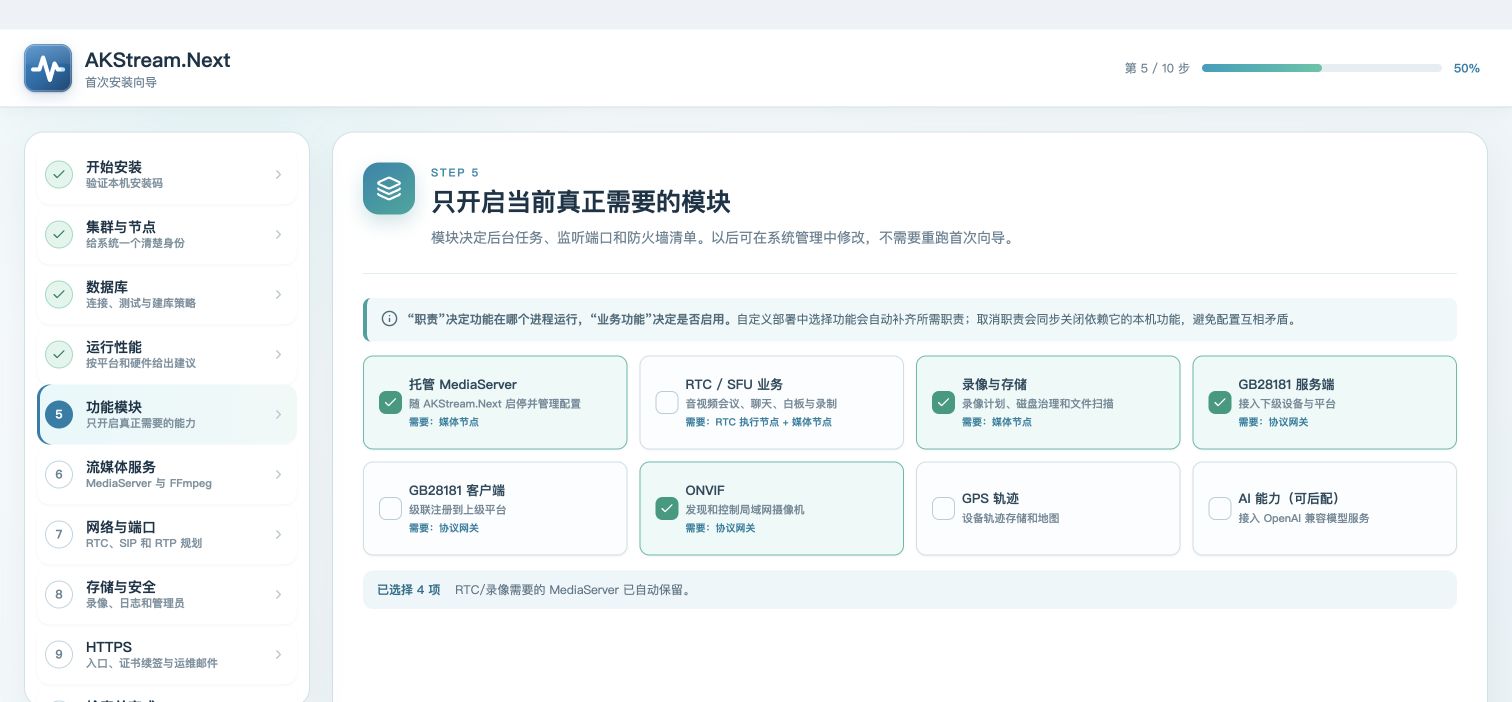This screenshot has height=702, width=1512.
Task: Enable the GB28181 客户端 checkbox
Action: 390,508
